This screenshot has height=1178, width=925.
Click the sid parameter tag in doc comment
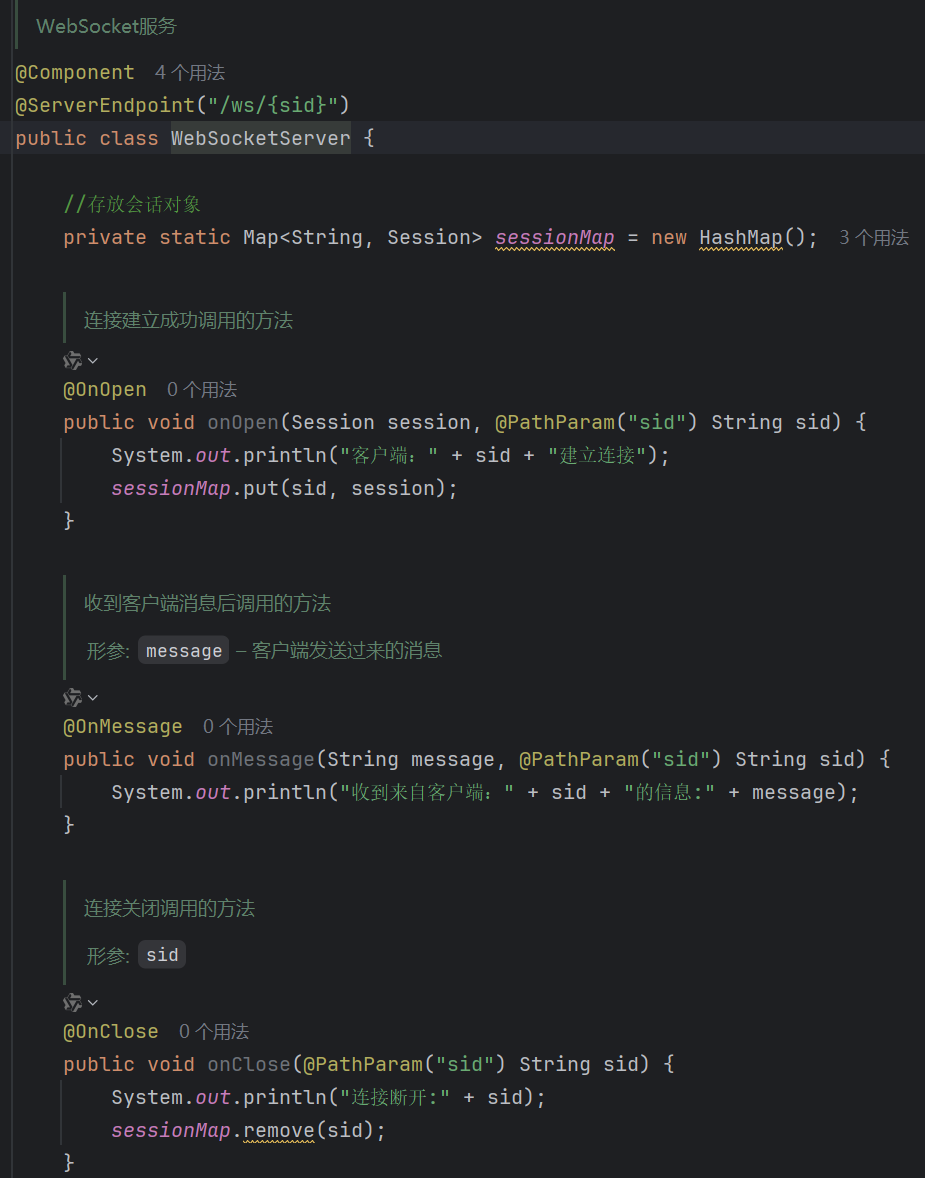click(x=162, y=955)
